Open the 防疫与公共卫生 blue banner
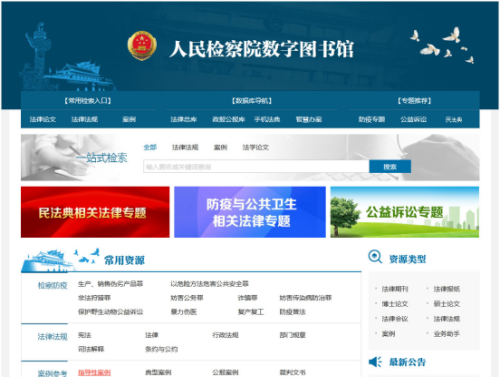The width and height of the screenshot is (500, 377). point(250,212)
